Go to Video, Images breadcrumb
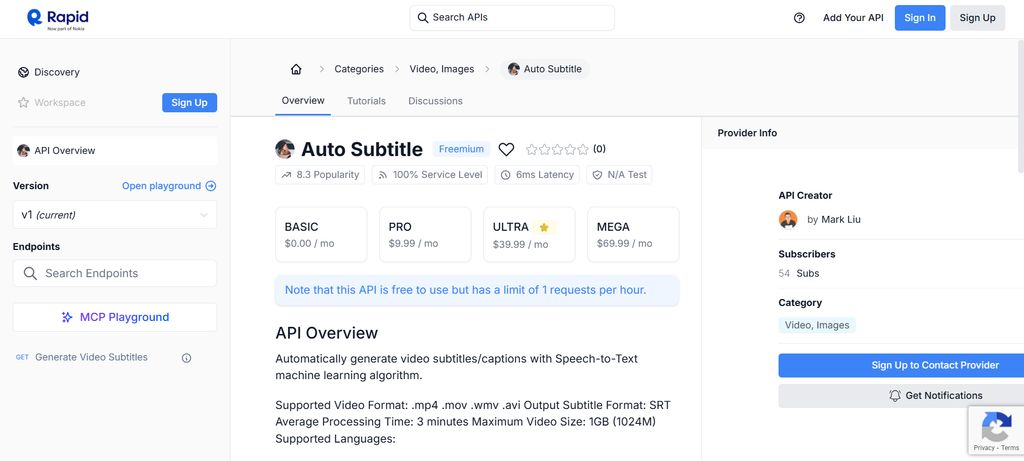1024x461 pixels. 441,69
